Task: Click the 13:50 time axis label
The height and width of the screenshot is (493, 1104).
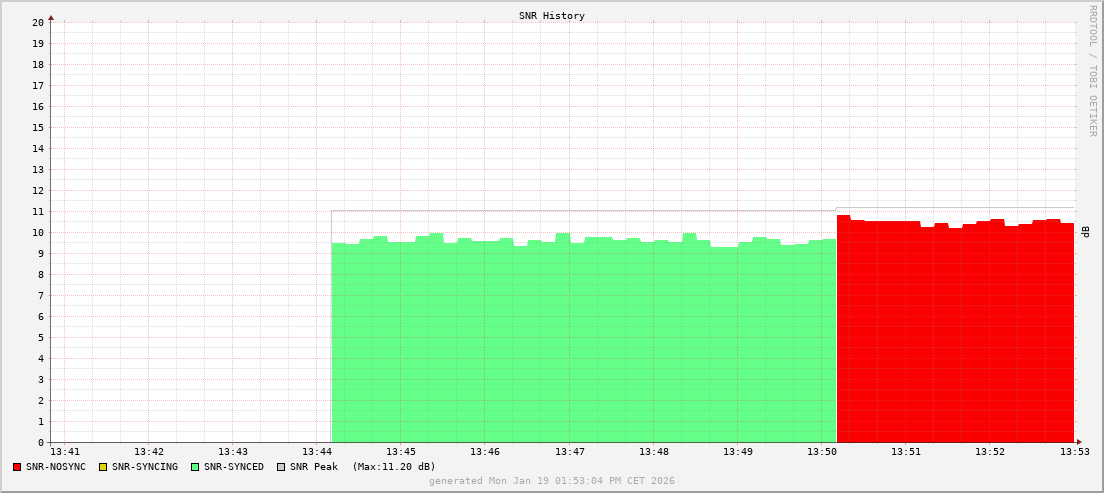Action: [x=821, y=452]
